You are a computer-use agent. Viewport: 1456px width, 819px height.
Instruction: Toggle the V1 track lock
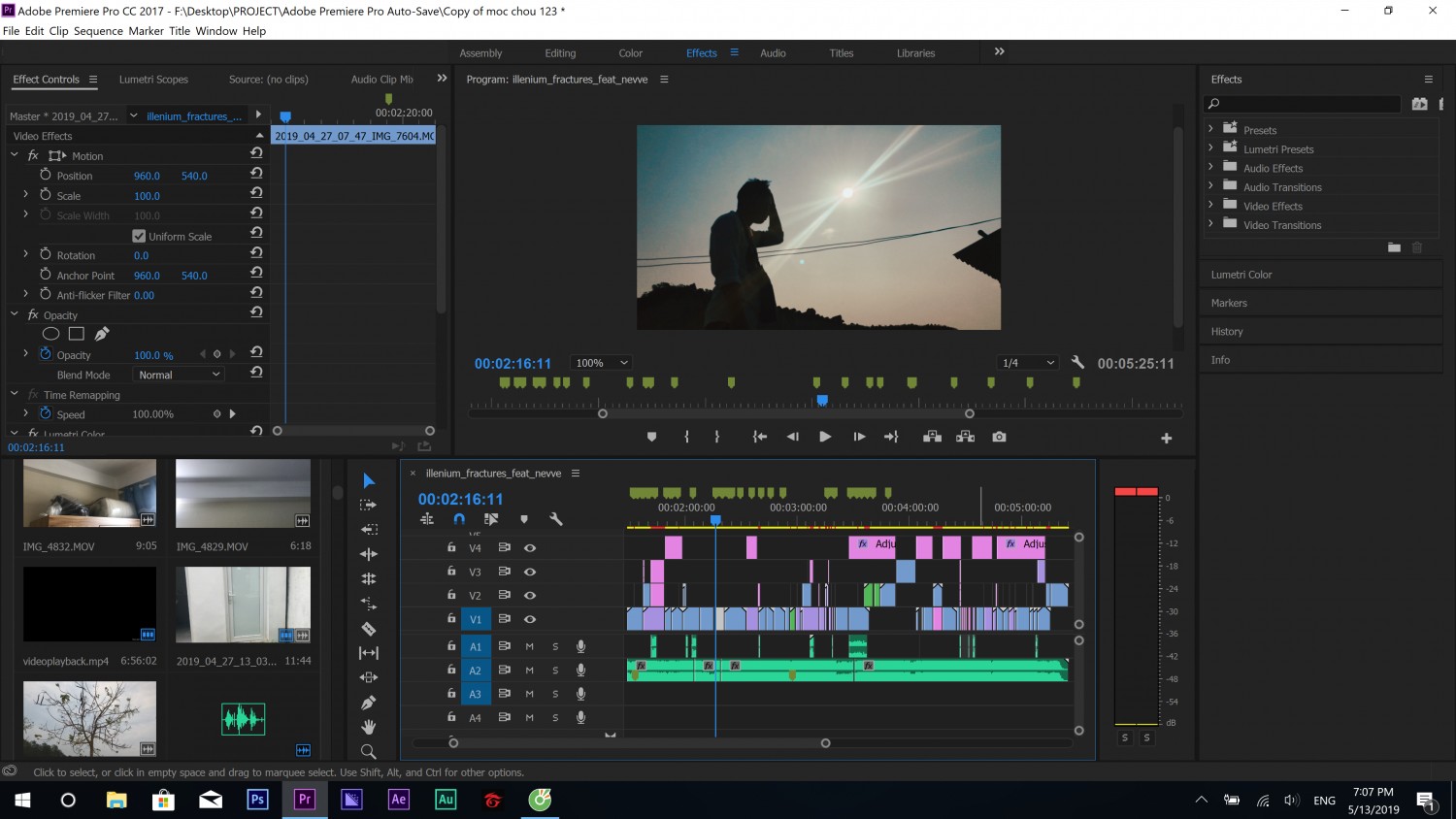tap(451, 618)
